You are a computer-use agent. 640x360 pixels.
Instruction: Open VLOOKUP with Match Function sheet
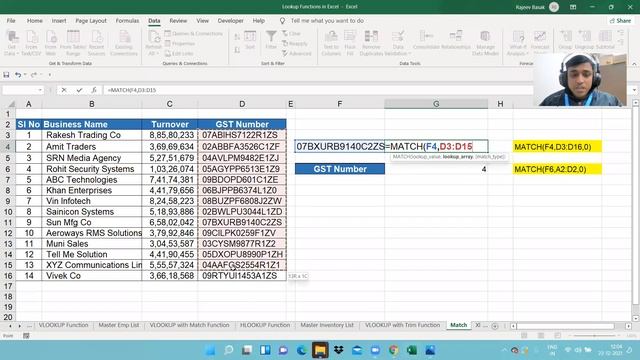[x=189, y=325]
